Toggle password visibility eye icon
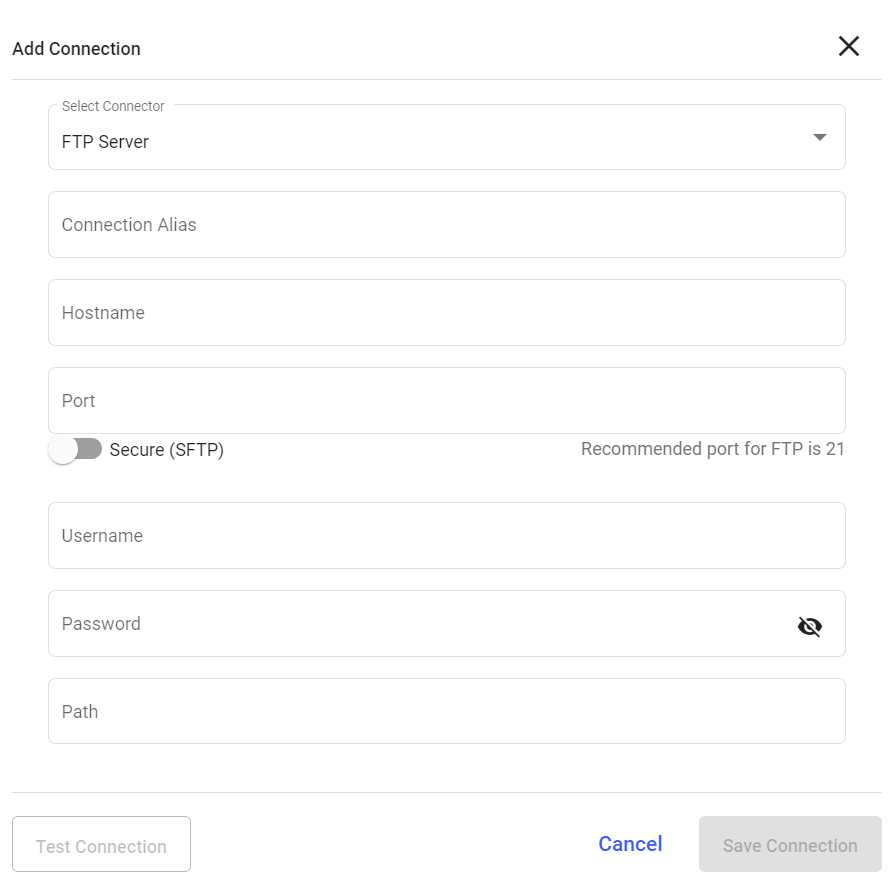 pyautogui.click(x=809, y=626)
